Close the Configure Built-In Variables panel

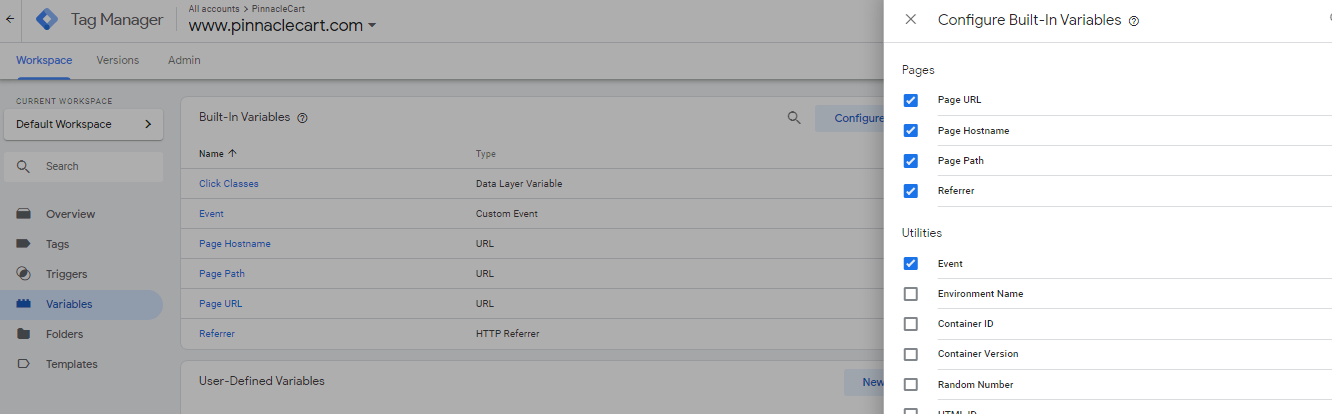tap(910, 20)
